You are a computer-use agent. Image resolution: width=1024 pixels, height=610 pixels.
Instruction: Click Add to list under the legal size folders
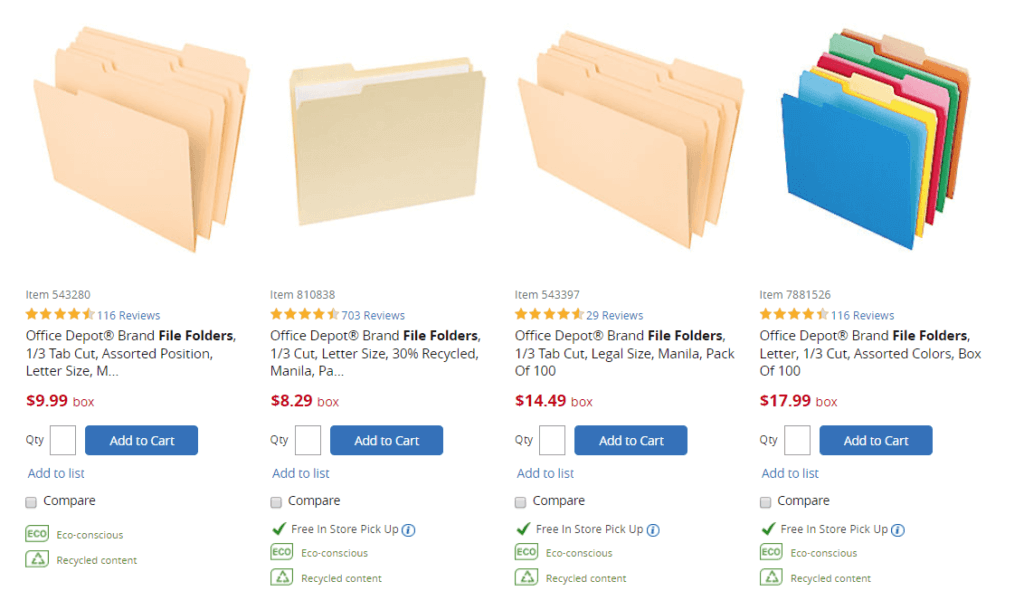point(545,473)
